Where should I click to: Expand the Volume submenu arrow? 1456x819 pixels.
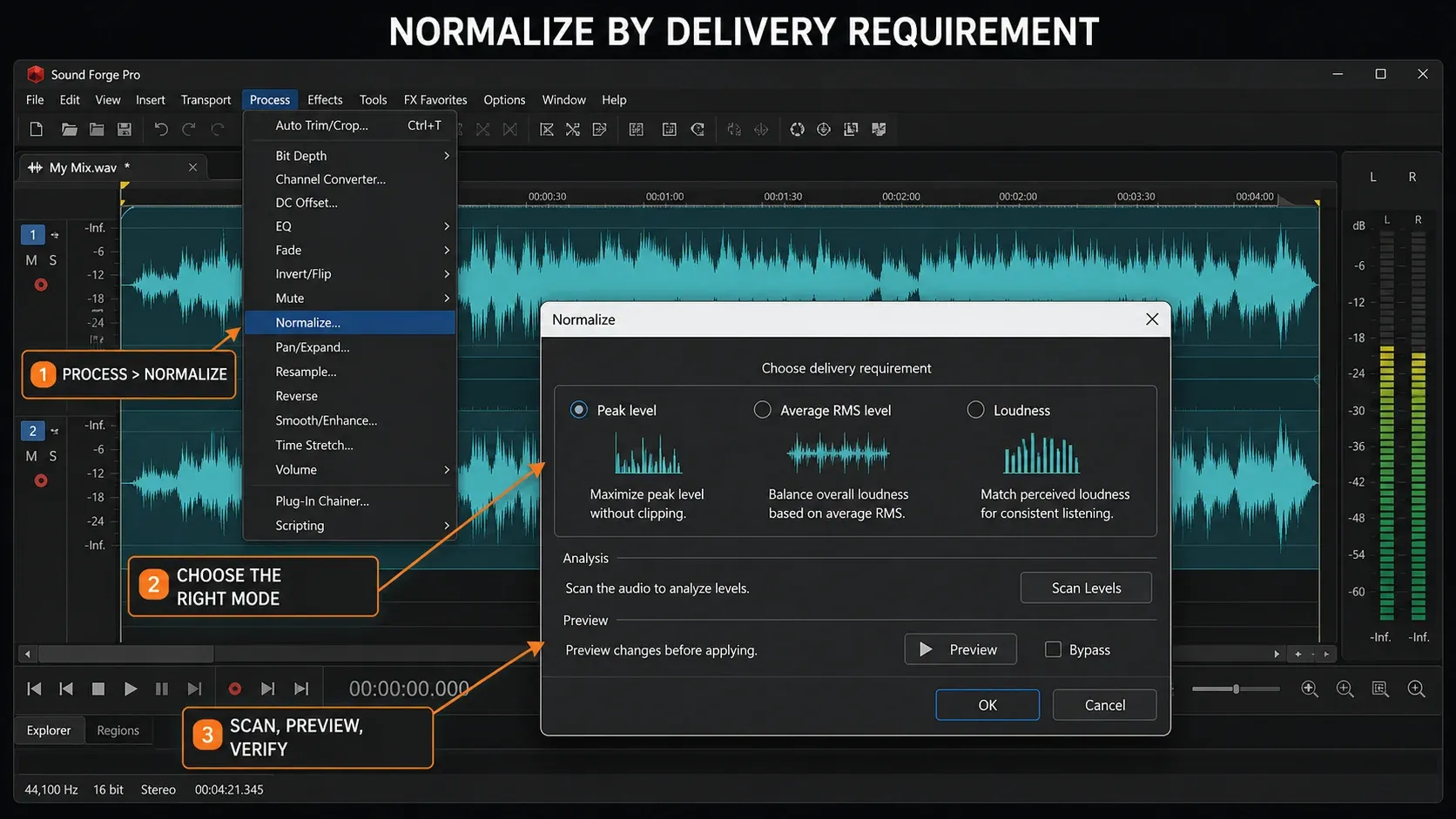click(x=447, y=469)
